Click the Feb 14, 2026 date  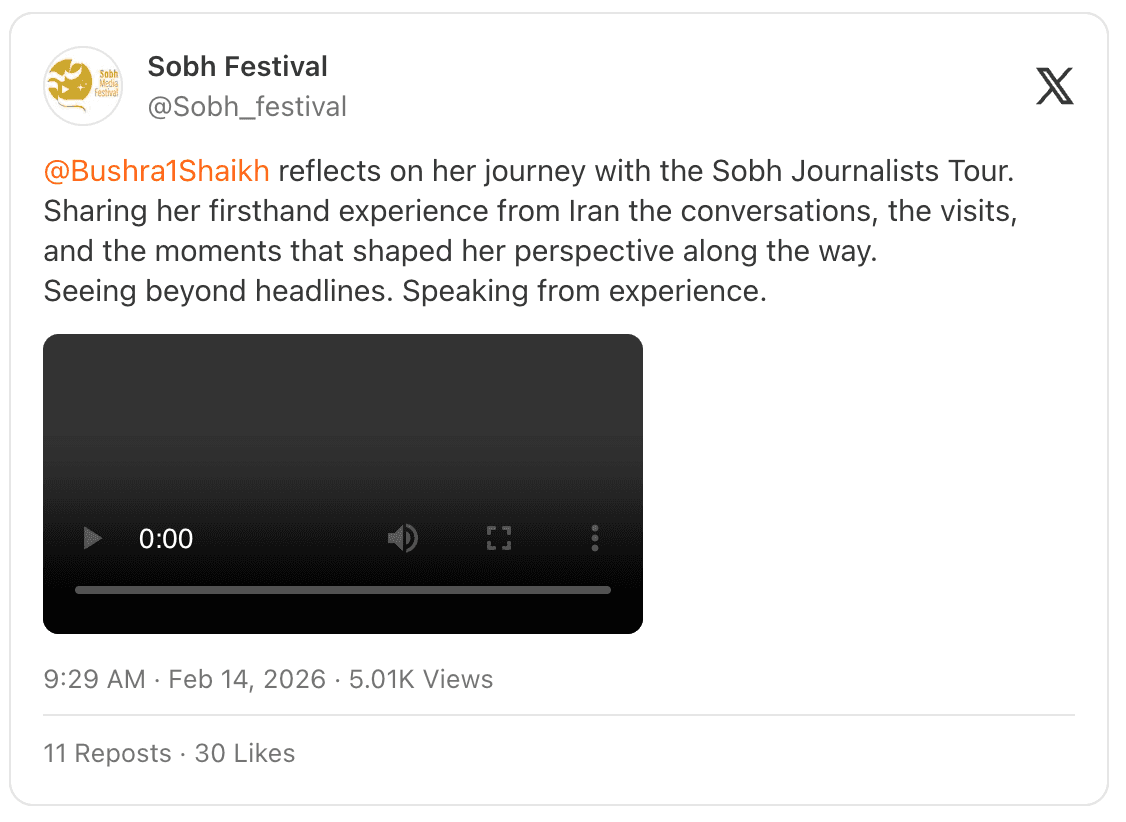coord(247,680)
